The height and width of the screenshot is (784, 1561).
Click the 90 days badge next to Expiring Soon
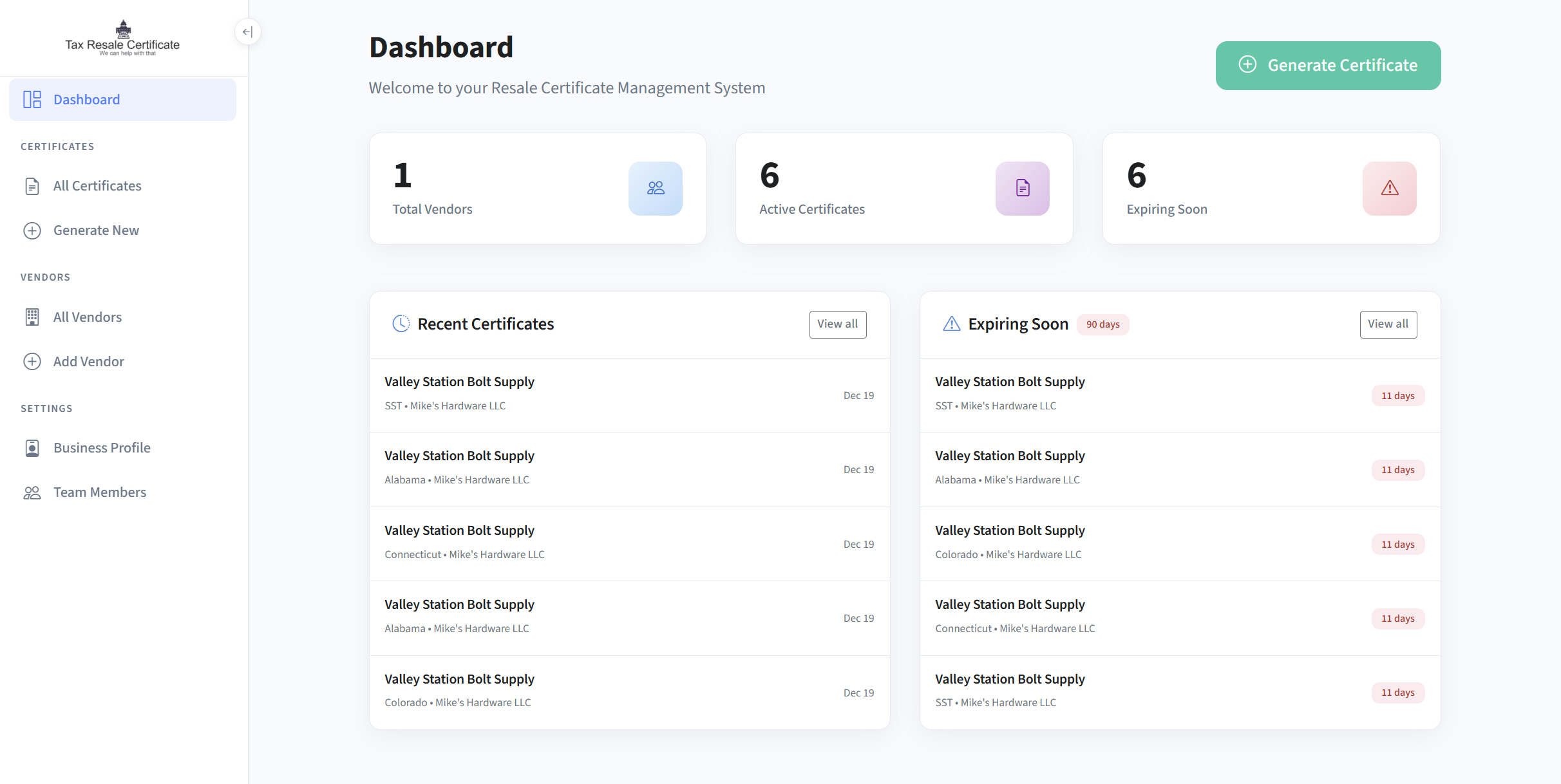pos(1102,324)
